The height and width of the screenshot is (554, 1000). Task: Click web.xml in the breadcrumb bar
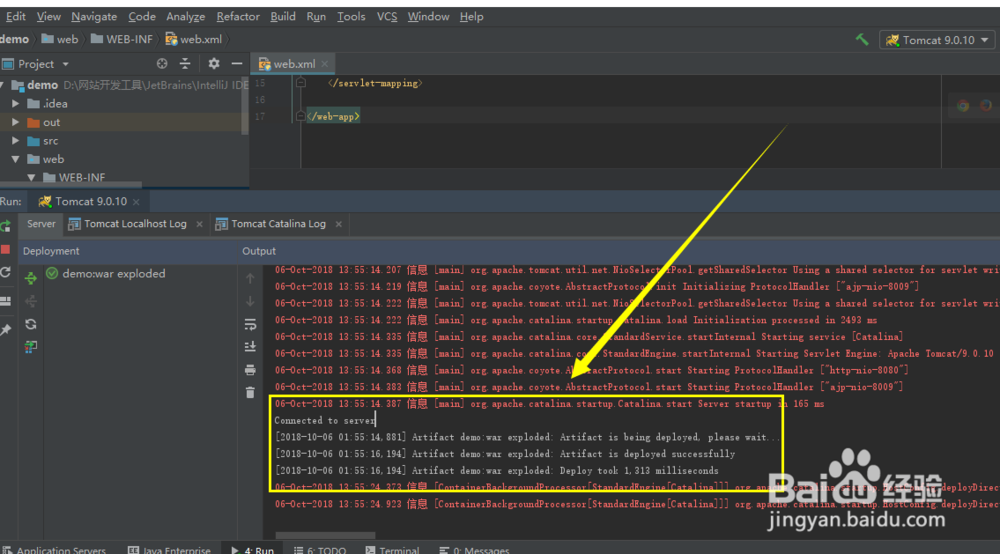click(194, 40)
